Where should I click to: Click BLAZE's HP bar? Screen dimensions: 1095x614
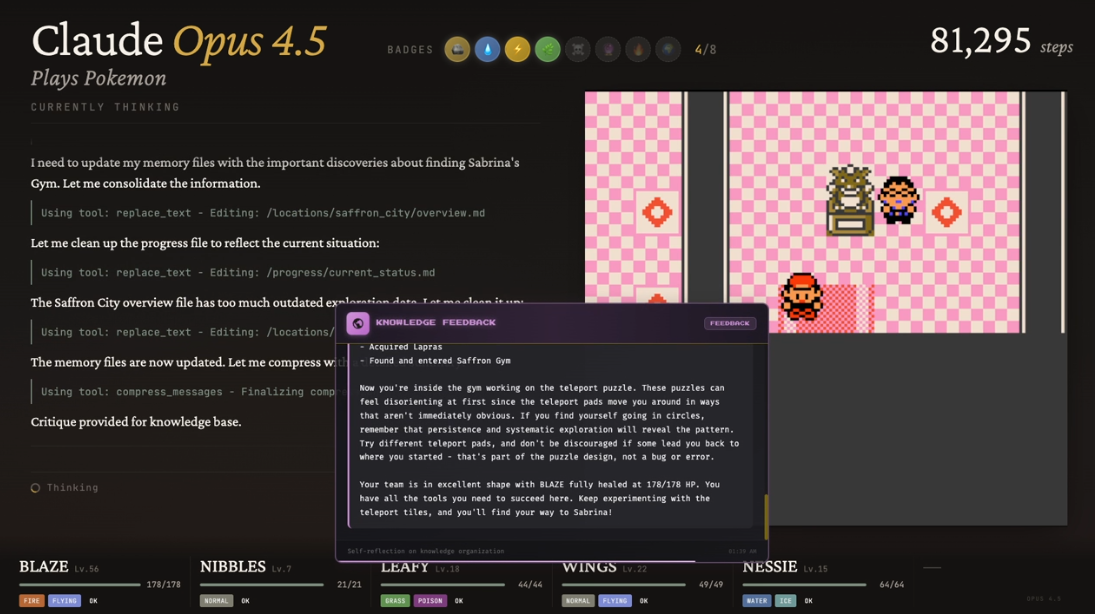80,585
